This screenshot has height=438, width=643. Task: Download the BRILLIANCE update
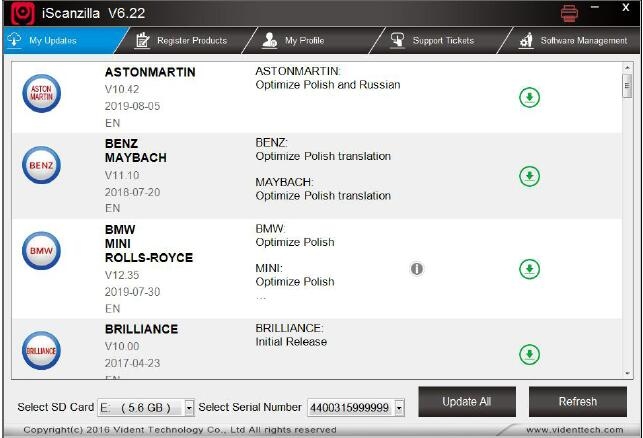[x=529, y=354]
